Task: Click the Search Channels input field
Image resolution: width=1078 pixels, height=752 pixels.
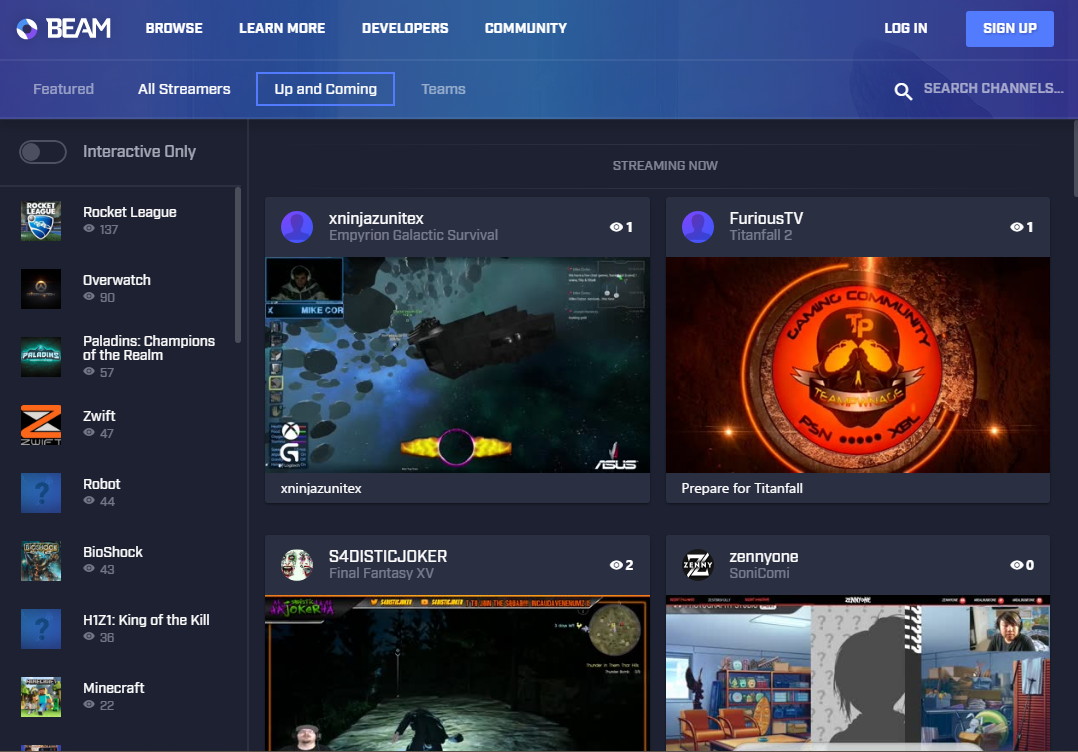Action: pos(993,89)
